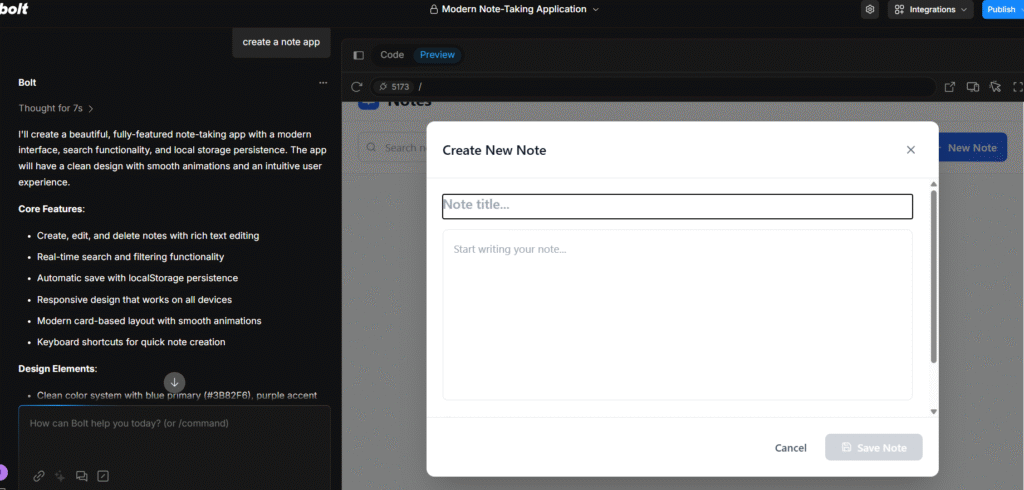Click the 'create a note app' user message
This screenshot has height=490, width=1024.
tap(281, 42)
